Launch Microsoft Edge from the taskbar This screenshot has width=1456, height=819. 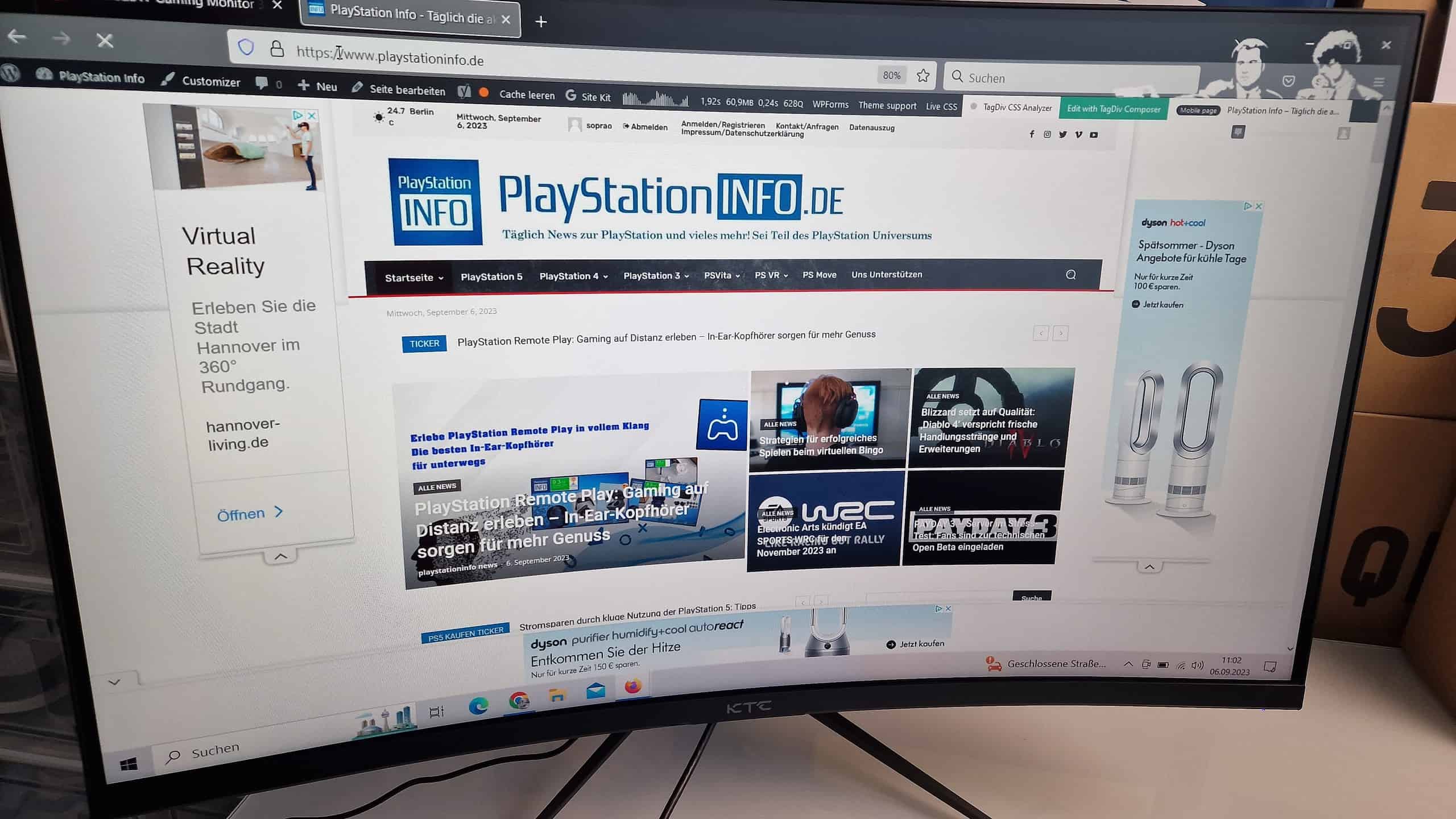coord(478,706)
